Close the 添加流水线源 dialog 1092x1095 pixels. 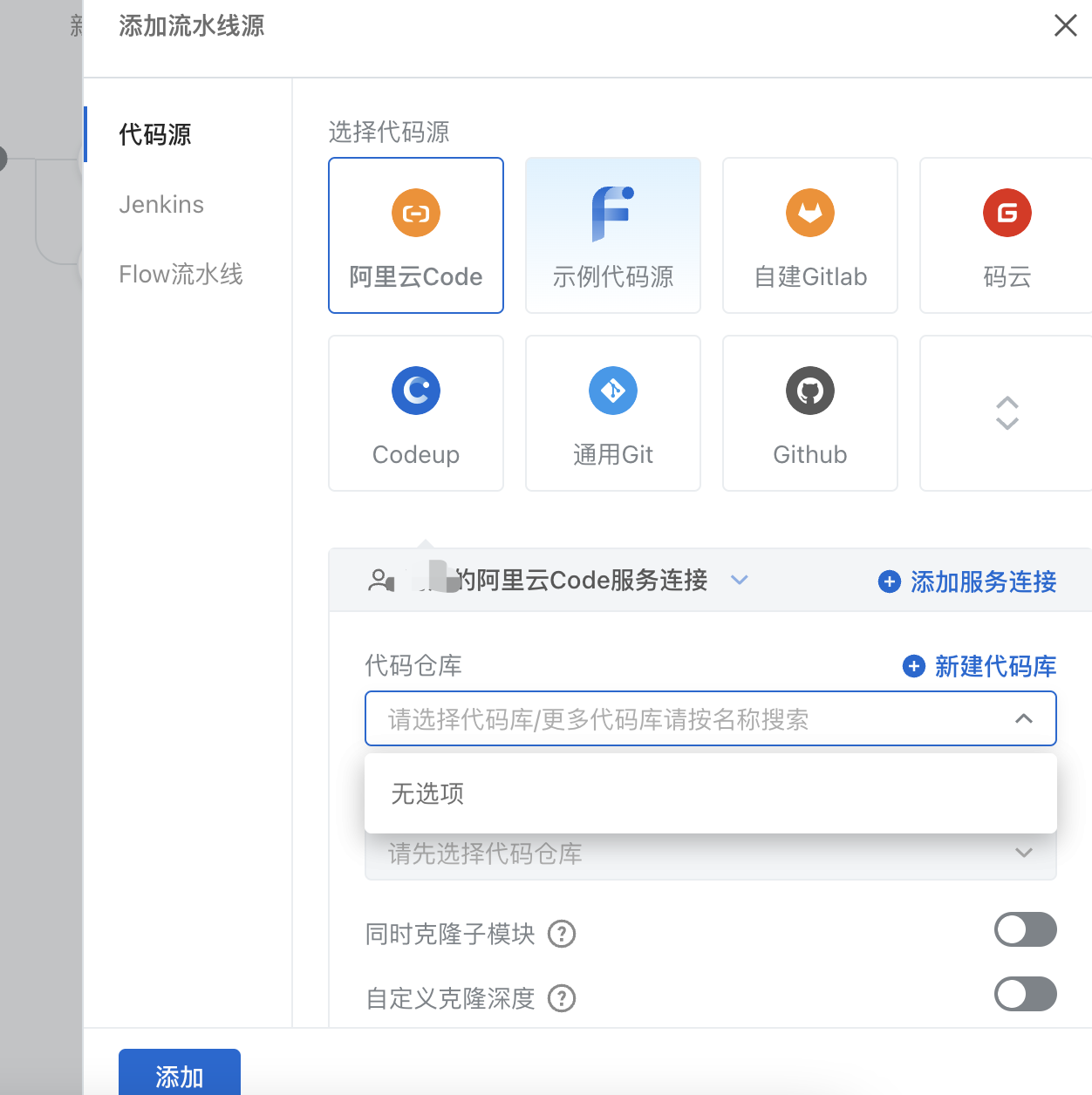(x=1066, y=25)
